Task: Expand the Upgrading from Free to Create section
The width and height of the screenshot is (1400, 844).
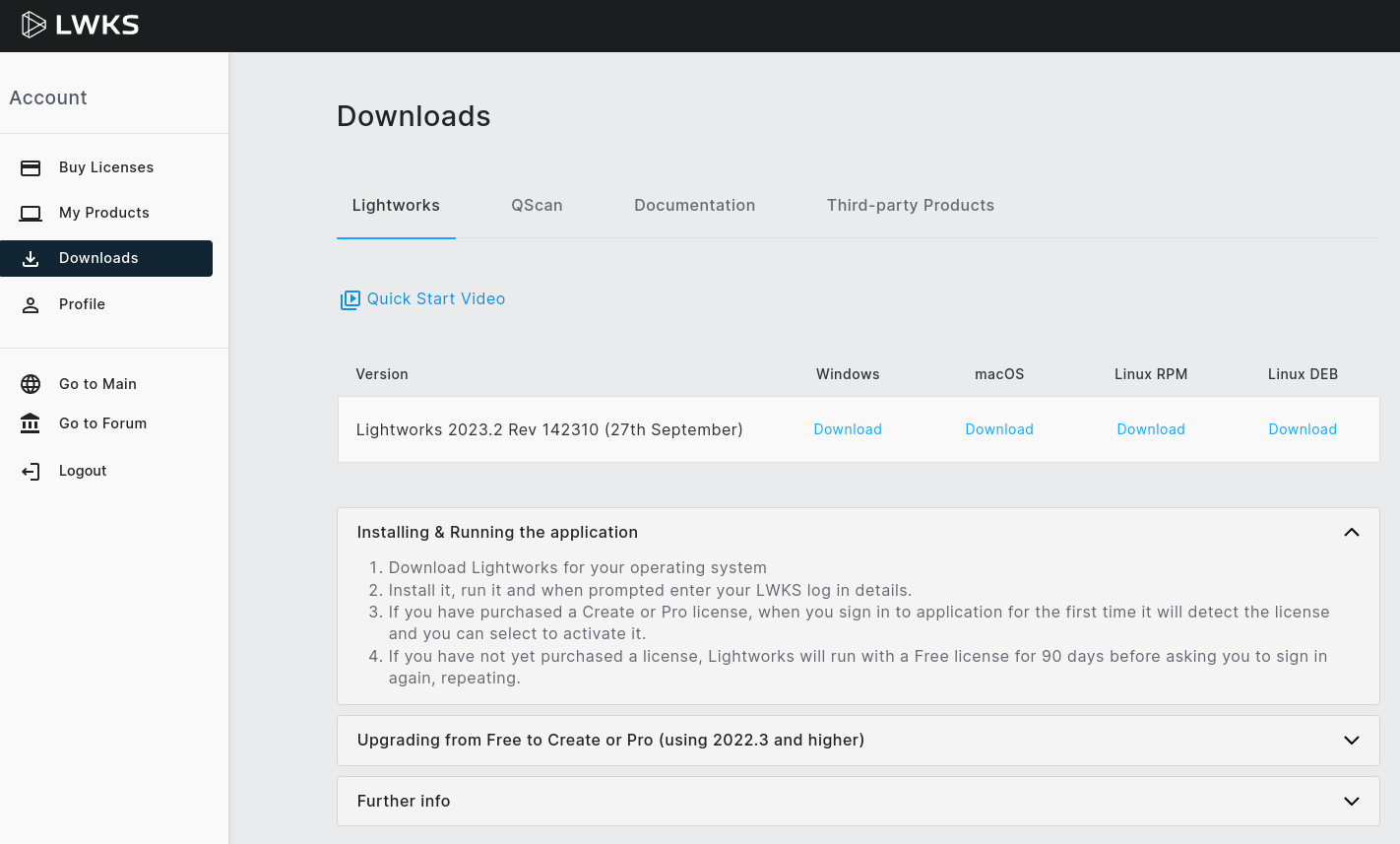Action: [x=1351, y=740]
